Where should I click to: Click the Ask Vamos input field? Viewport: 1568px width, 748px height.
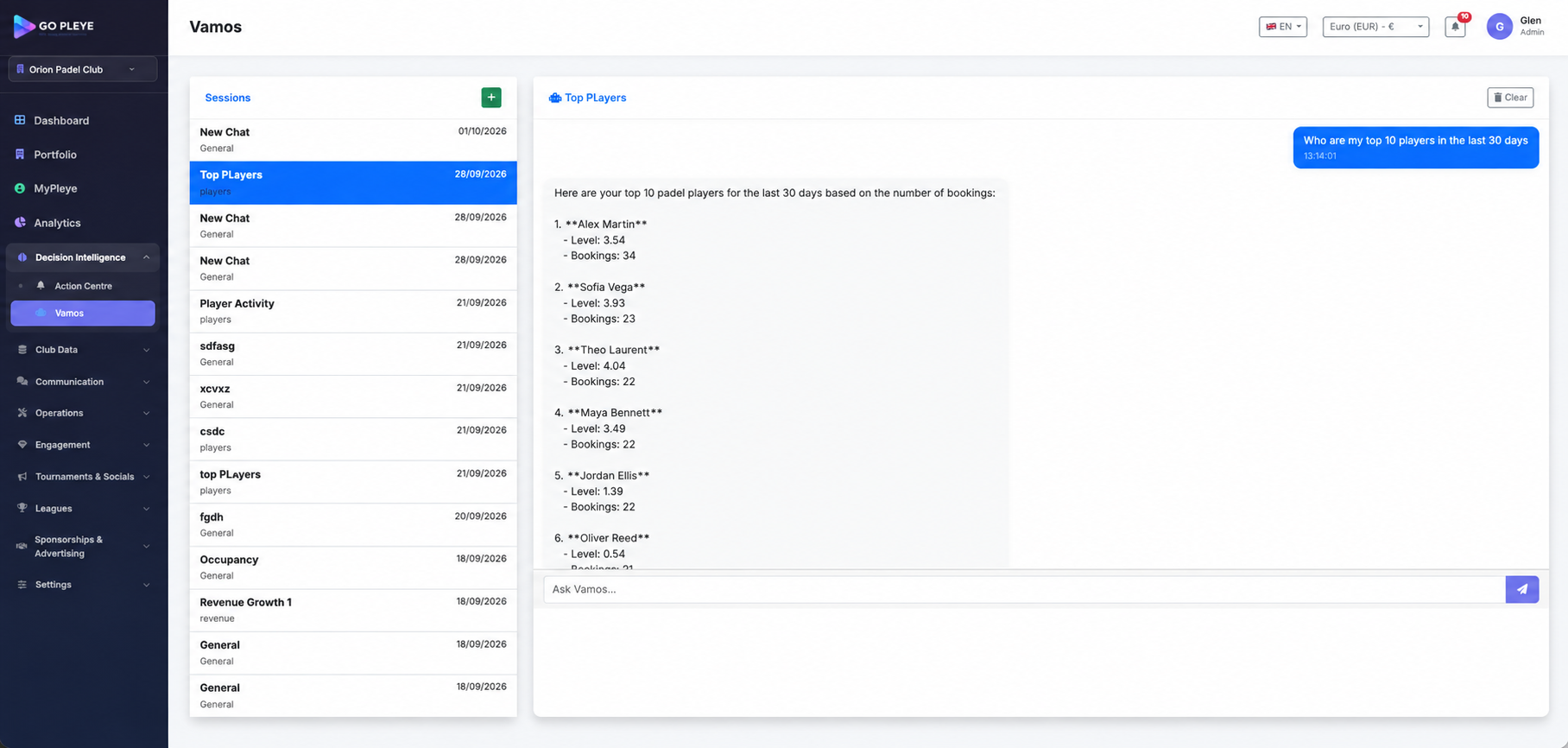point(1025,589)
